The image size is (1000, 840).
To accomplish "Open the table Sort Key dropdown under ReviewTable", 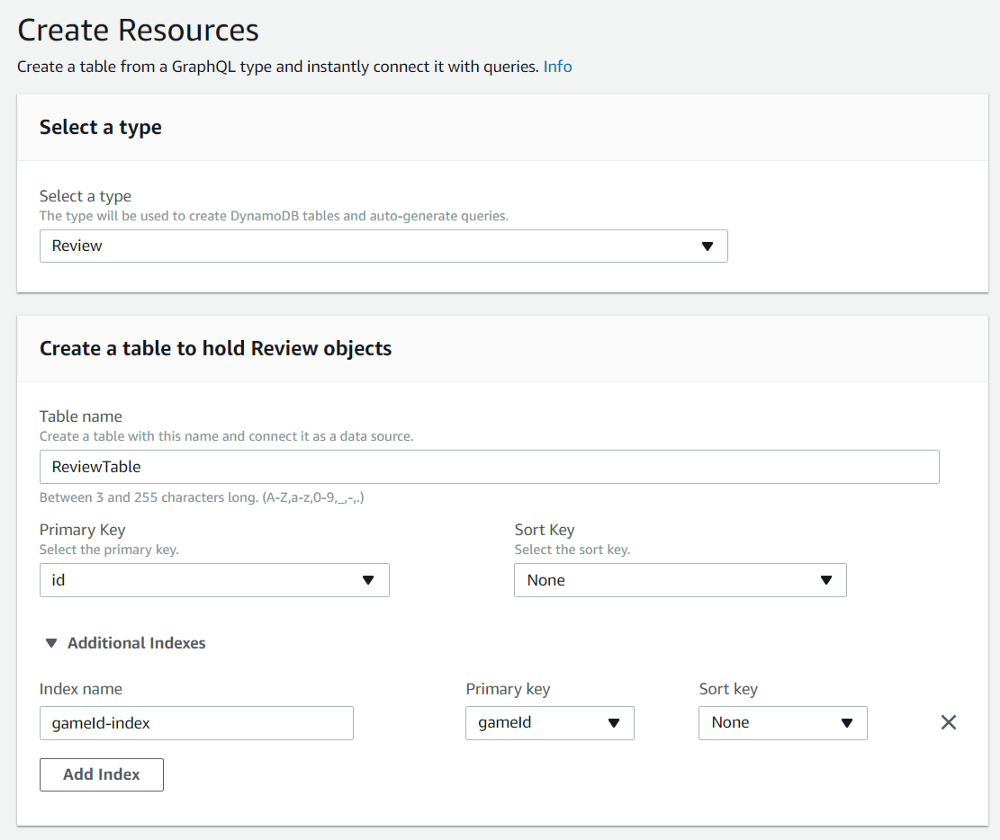I will (680, 580).
